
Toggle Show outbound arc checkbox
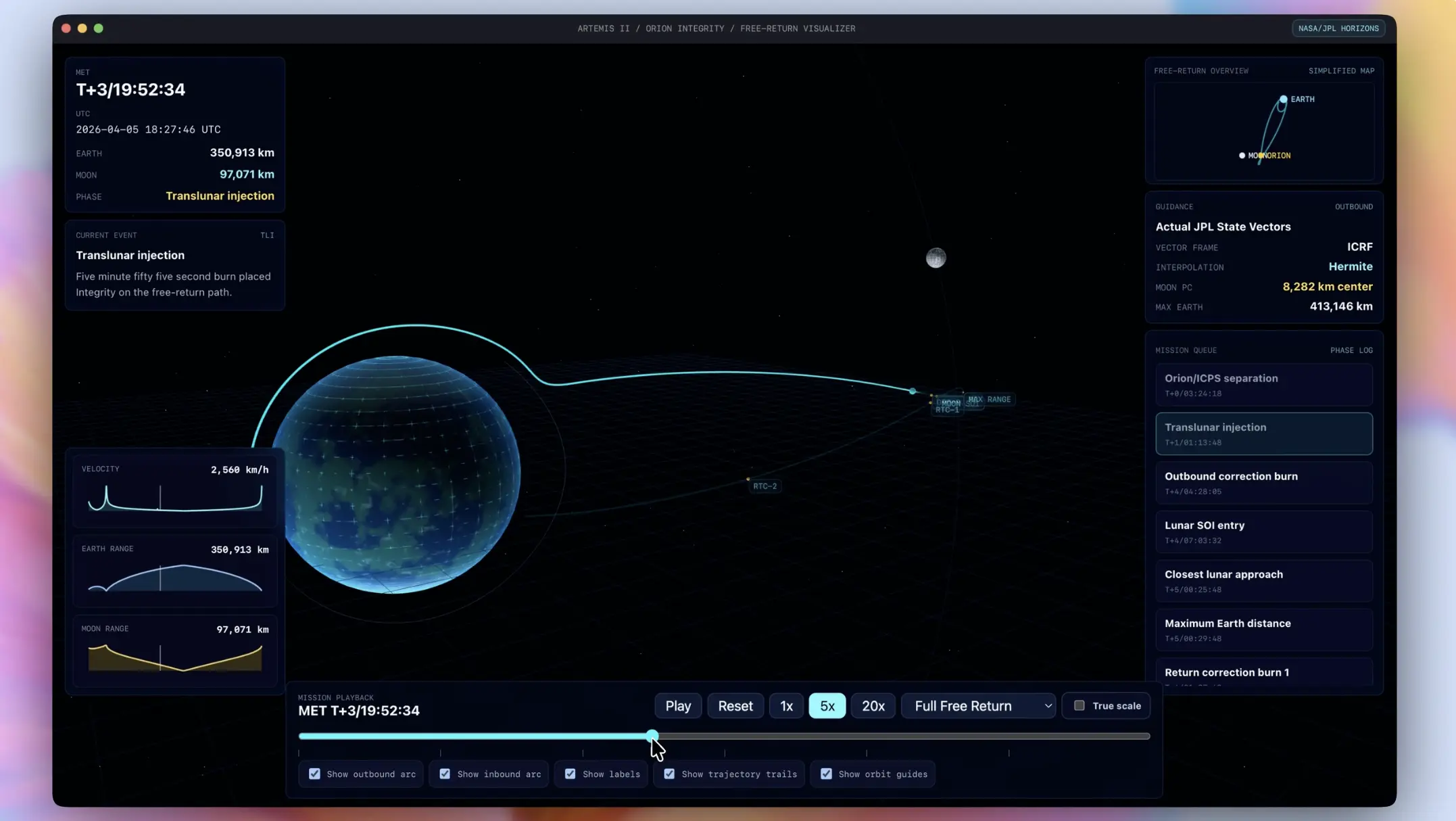pos(314,774)
